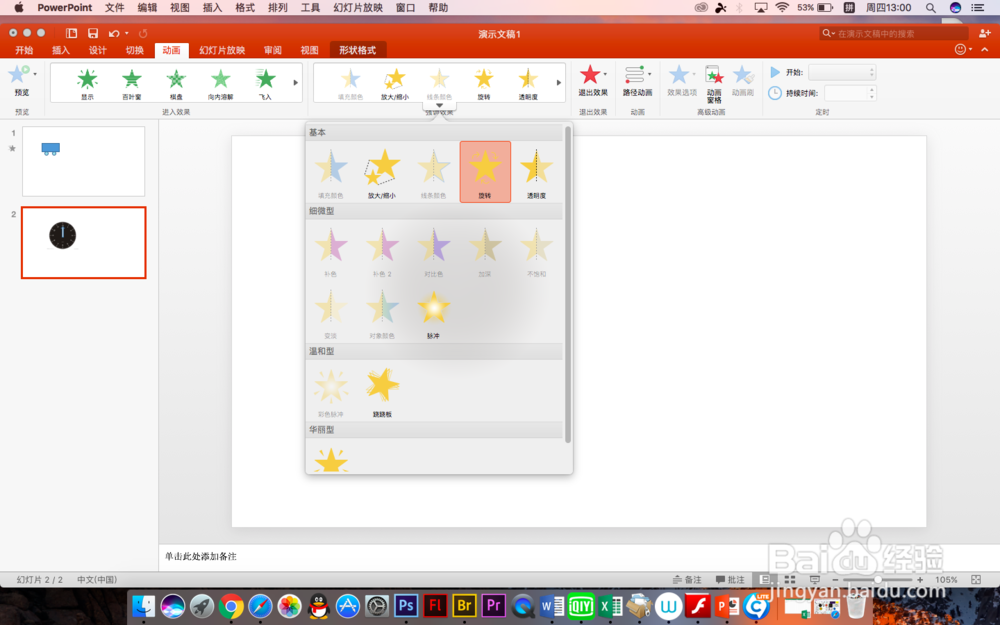The height and width of the screenshot is (625, 1000).
Task: Open the 开始 timing combo box
Action: click(842, 72)
